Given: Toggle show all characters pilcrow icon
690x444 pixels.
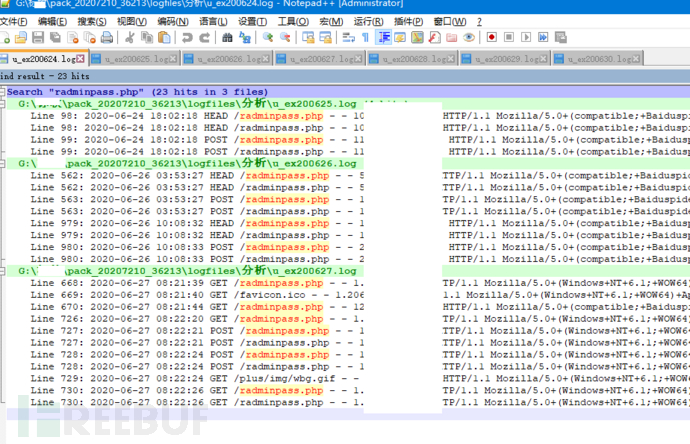Looking at the screenshot, I should pyautogui.click(x=365, y=38).
